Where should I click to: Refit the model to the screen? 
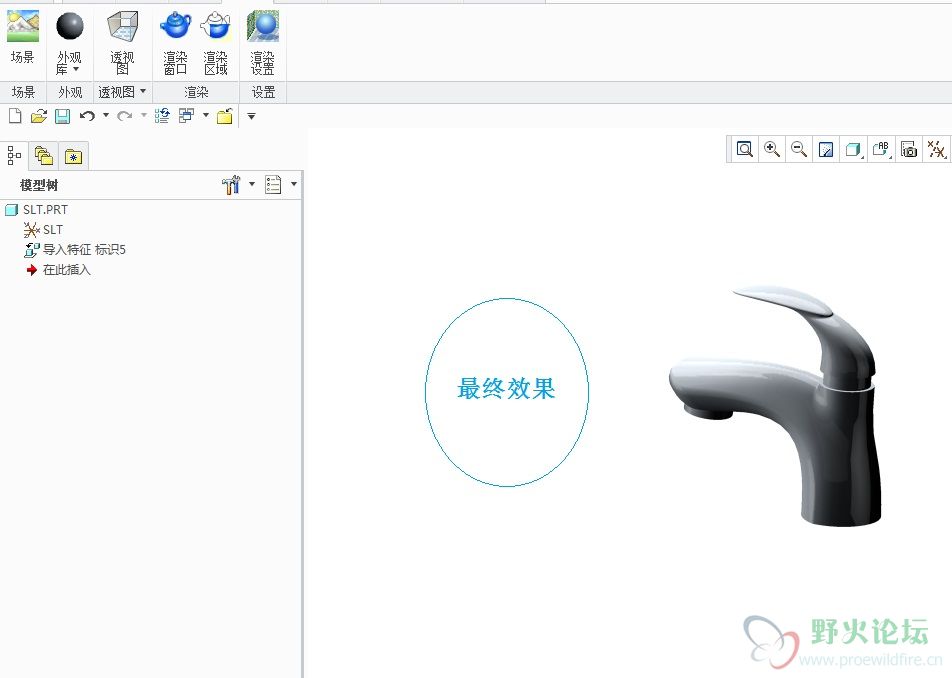tap(744, 149)
